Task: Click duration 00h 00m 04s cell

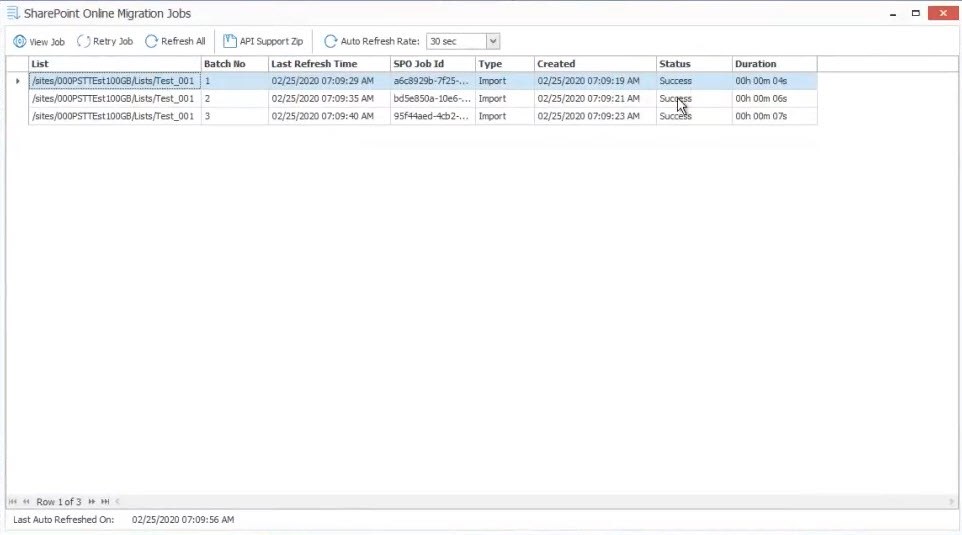Action: (774, 81)
